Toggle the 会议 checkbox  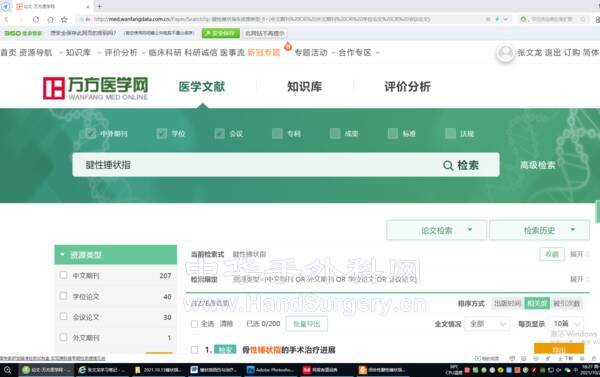tap(219, 134)
